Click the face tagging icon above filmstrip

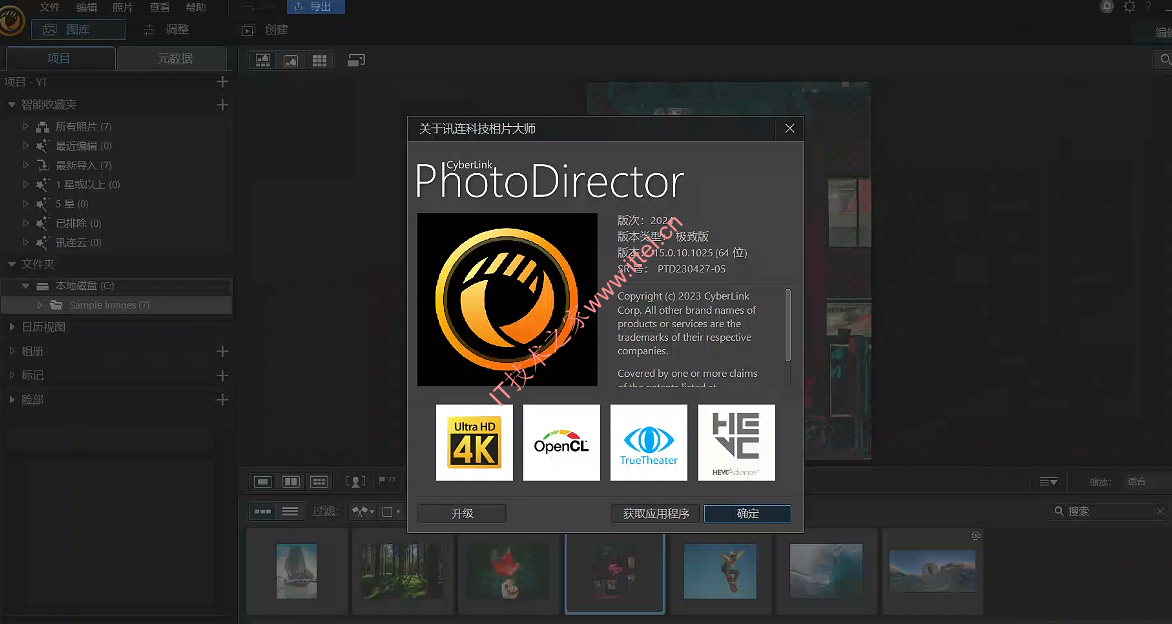click(x=355, y=481)
